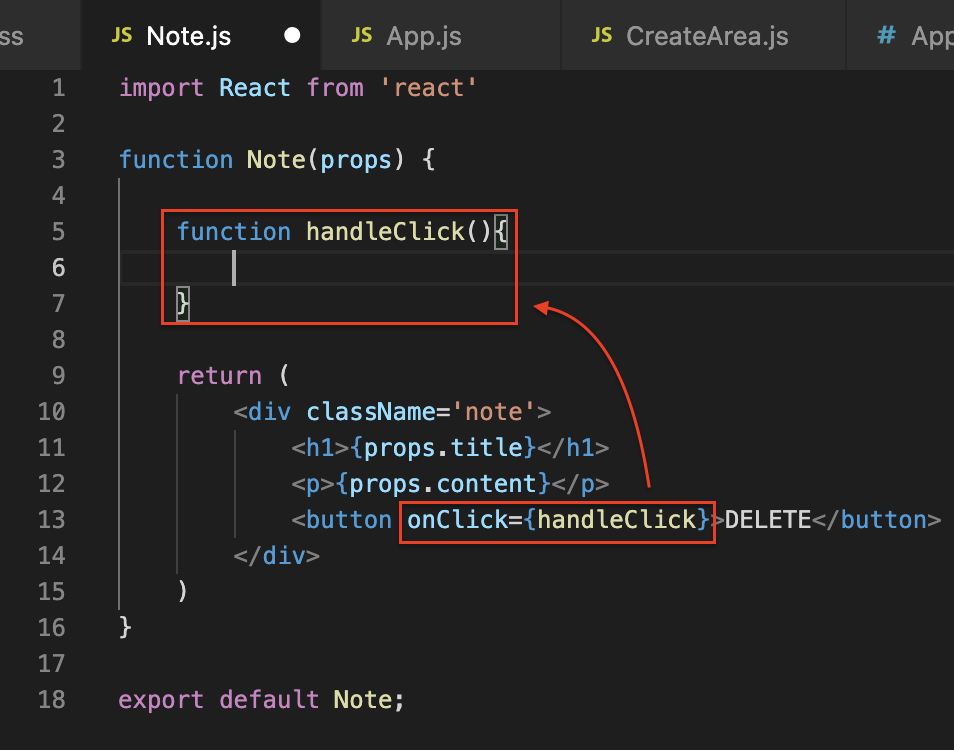Click 'function' keyword on line 5
The width and height of the screenshot is (954, 750).
234,232
